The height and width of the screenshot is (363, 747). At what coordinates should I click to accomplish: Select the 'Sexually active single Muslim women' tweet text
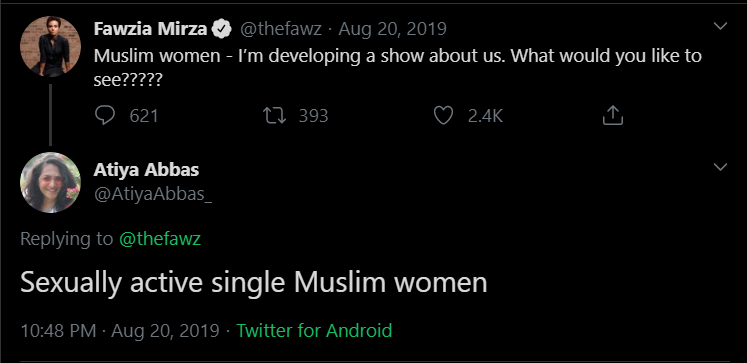pyautogui.click(x=253, y=283)
